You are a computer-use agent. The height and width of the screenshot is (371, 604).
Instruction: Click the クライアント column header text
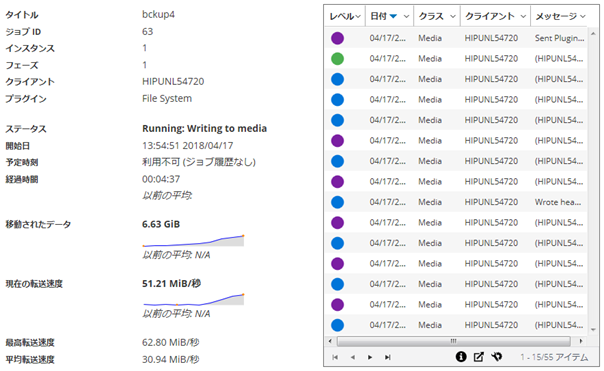pyautogui.click(x=490, y=16)
